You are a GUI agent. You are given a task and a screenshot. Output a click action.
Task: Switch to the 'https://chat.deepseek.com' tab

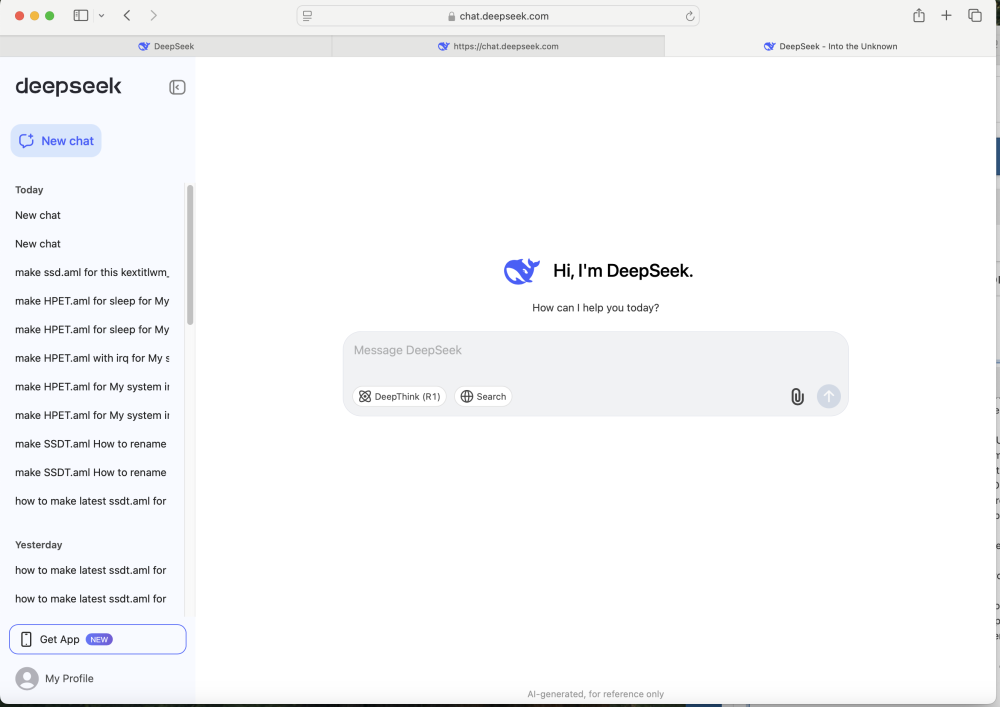498,46
